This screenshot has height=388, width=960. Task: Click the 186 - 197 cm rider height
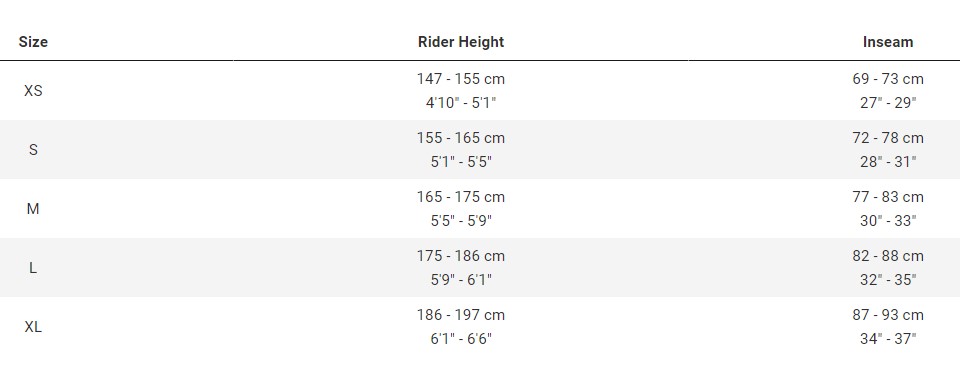pos(461,315)
